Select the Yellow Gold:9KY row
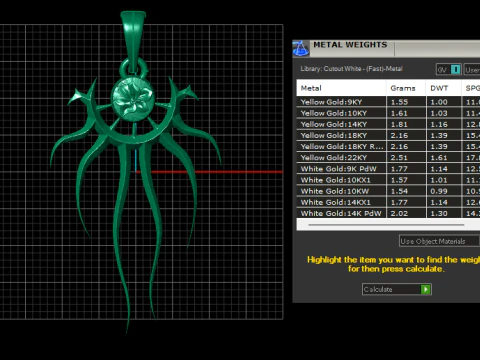480x360 pixels. click(x=388, y=102)
